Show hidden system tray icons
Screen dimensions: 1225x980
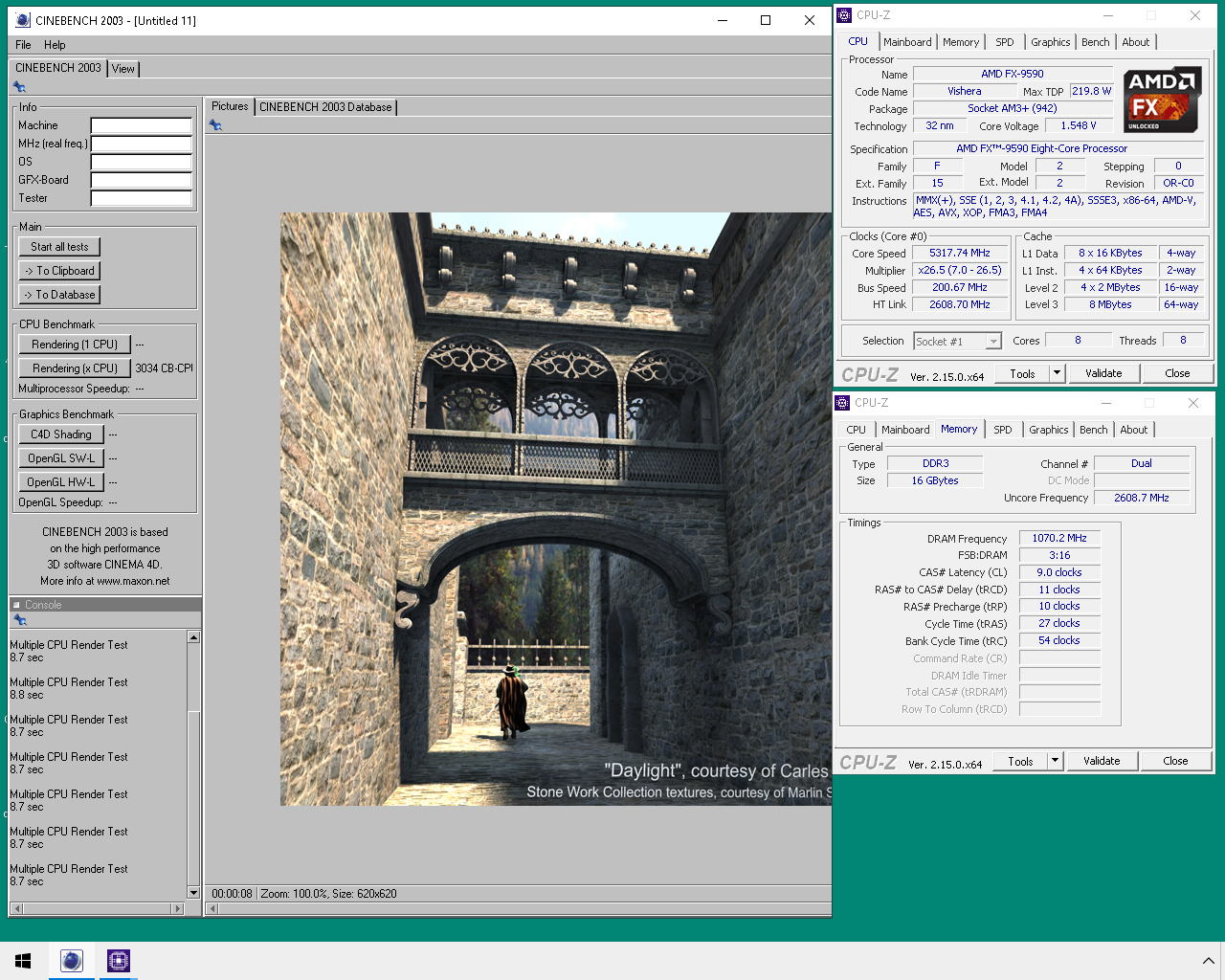tap(1208, 961)
